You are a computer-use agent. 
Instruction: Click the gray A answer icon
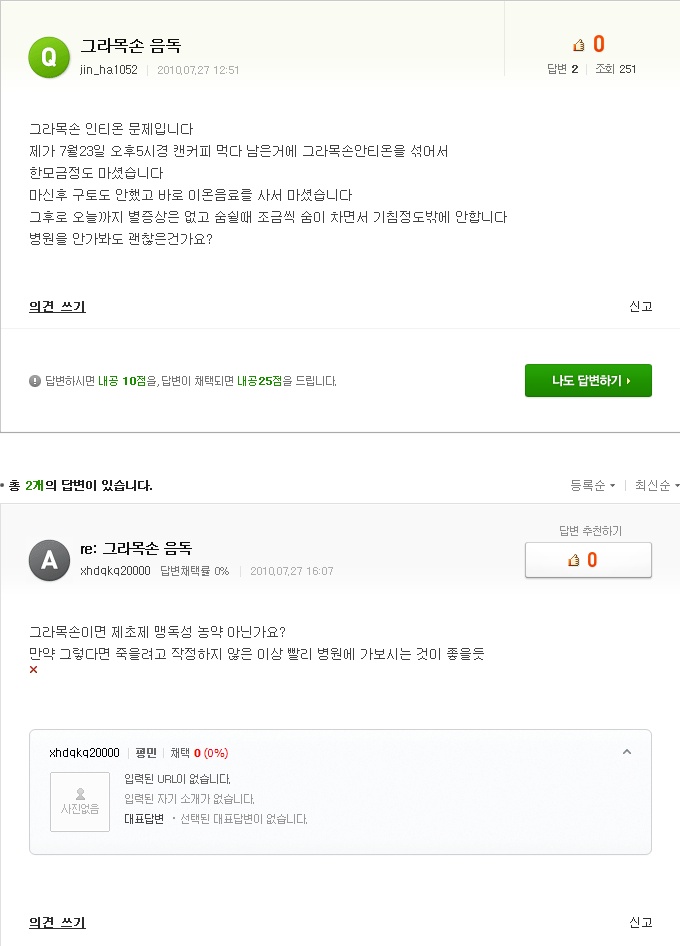click(49, 559)
